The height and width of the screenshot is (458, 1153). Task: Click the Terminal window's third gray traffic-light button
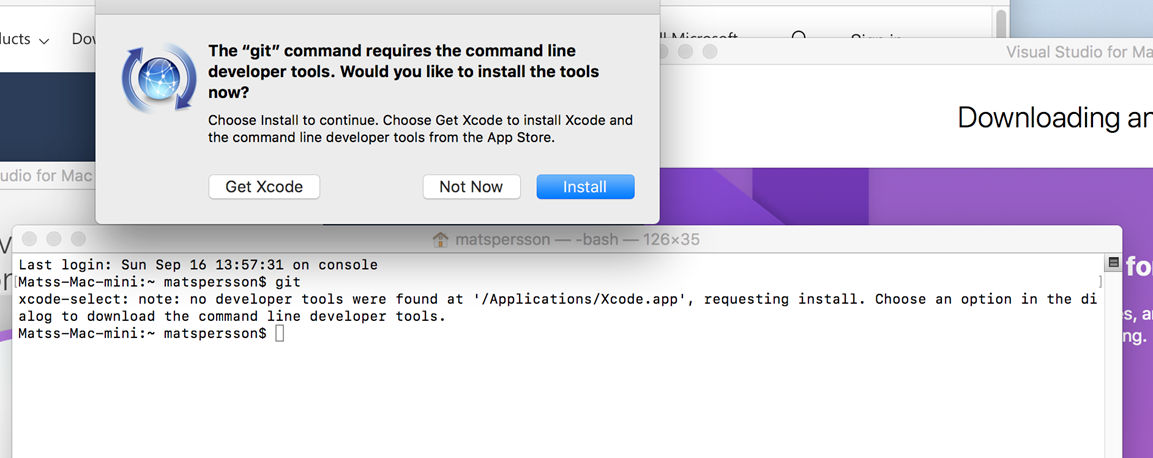click(78, 239)
